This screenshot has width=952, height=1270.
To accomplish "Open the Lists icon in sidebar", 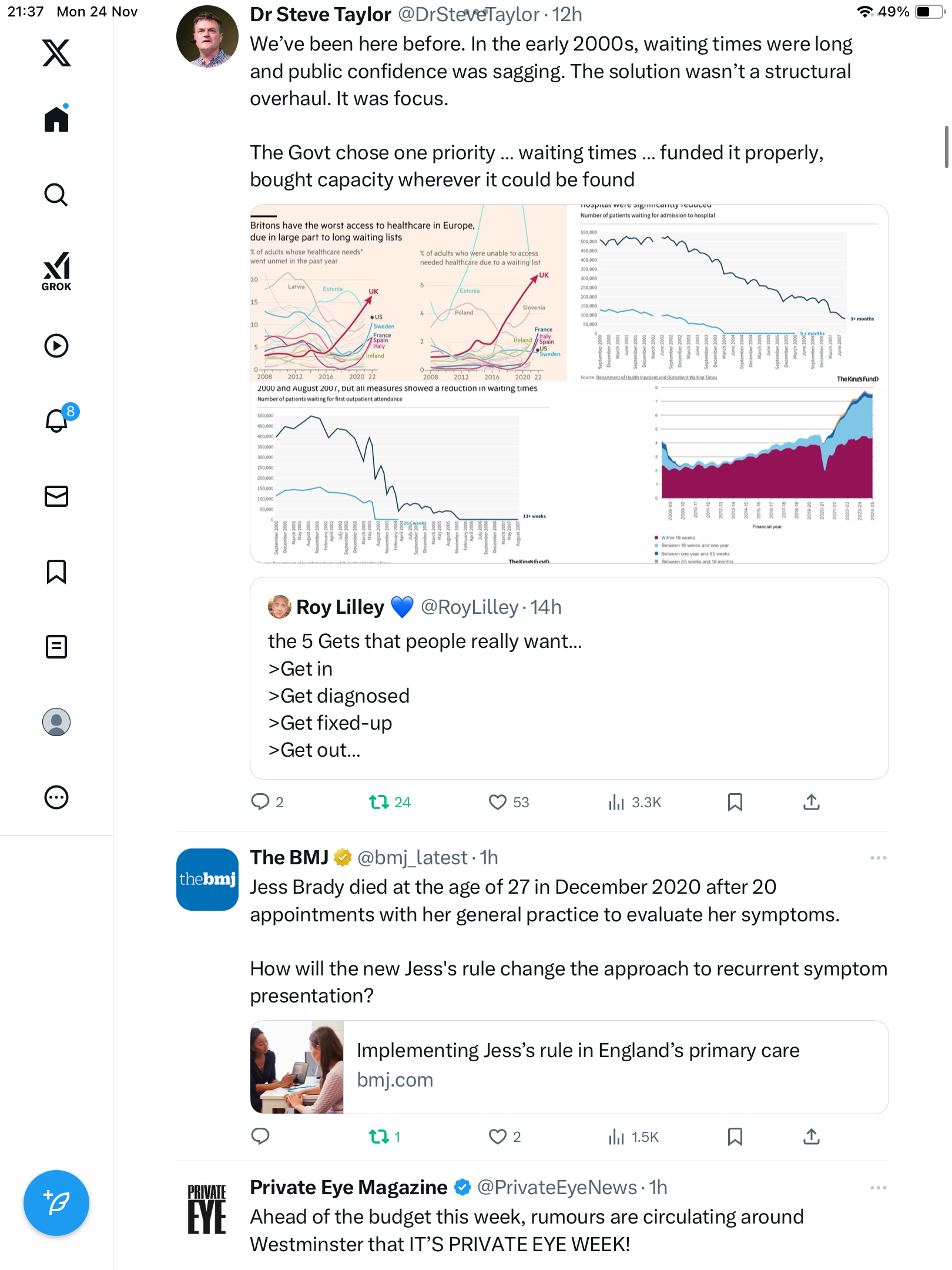I will pyautogui.click(x=56, y=647).
